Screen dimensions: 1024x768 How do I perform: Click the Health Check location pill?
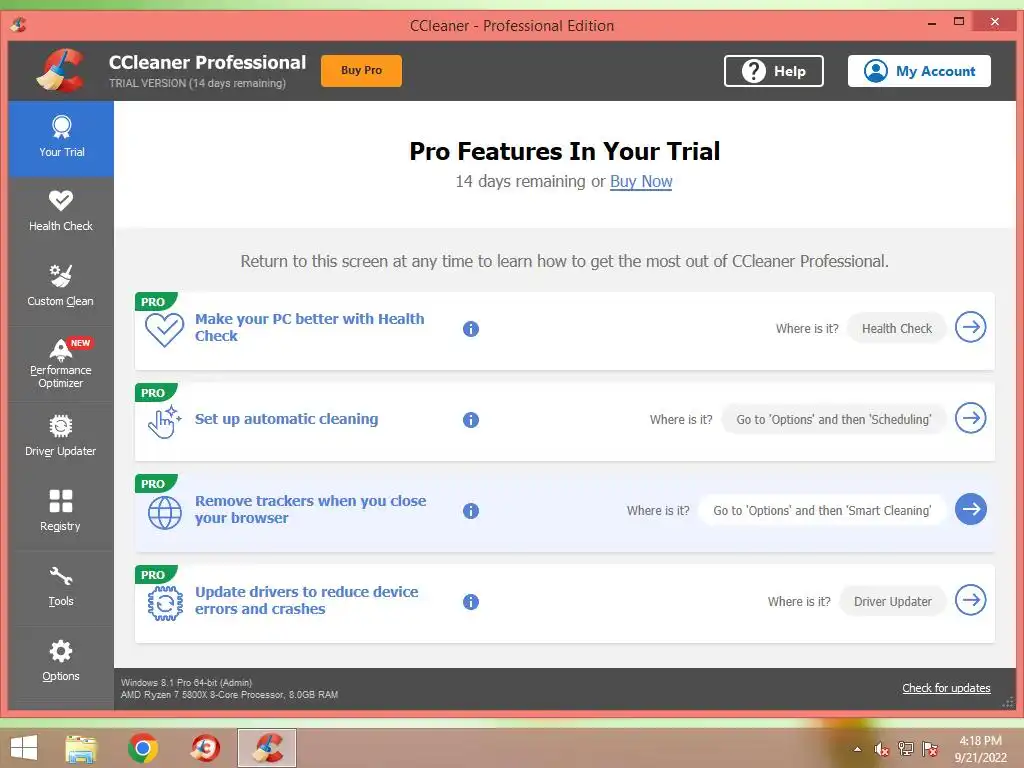click(897, 328)
